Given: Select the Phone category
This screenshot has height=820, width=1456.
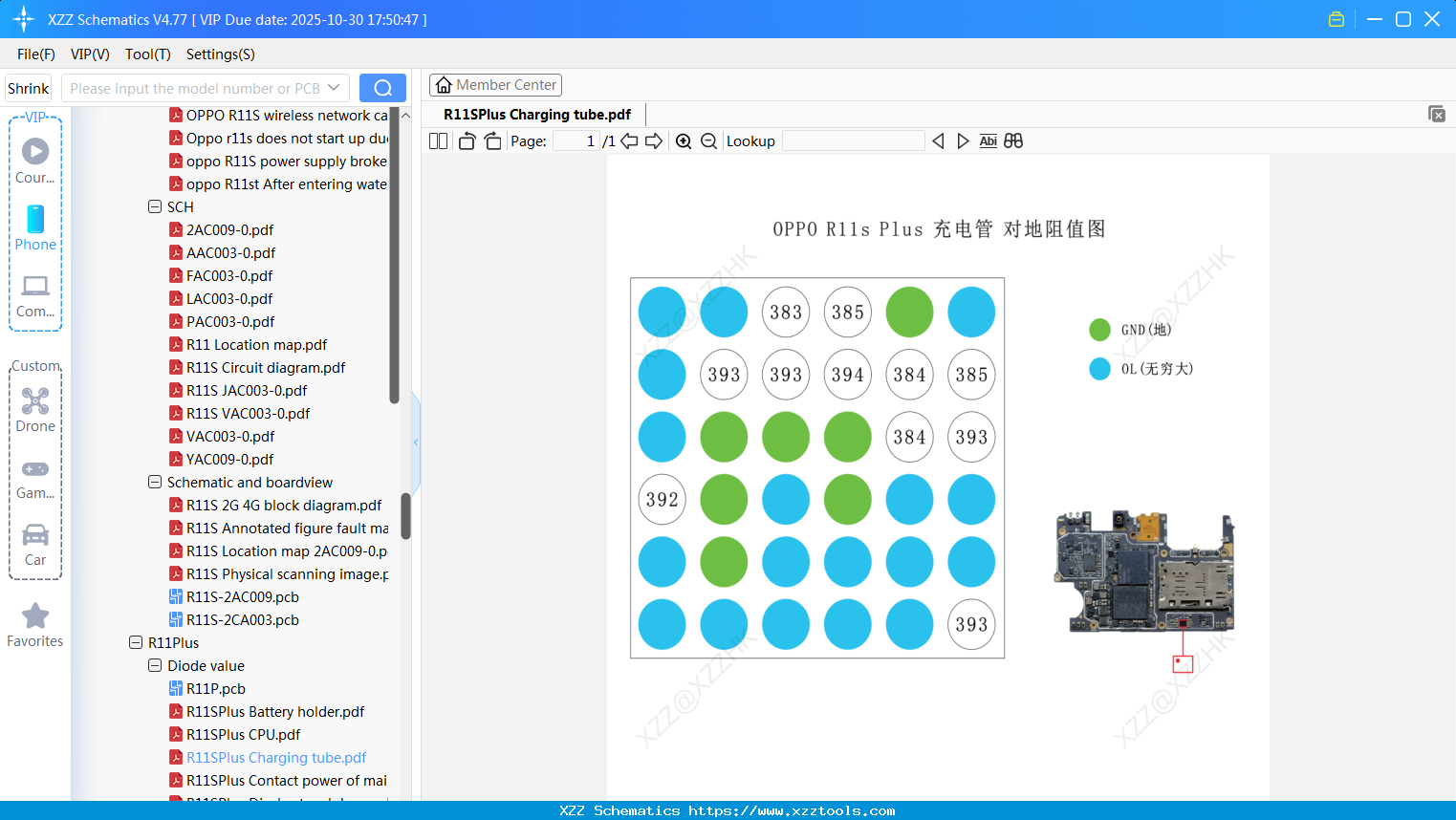Looking at the screenshot, I should tap(35, 228).
